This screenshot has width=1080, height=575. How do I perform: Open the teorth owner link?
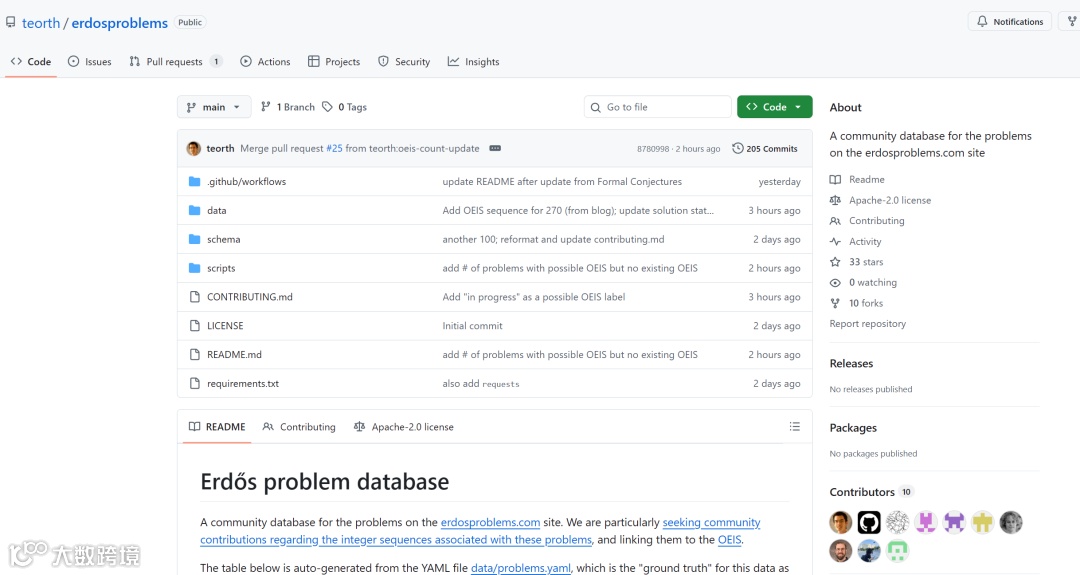pyautogui.click(x=41, y=23)
